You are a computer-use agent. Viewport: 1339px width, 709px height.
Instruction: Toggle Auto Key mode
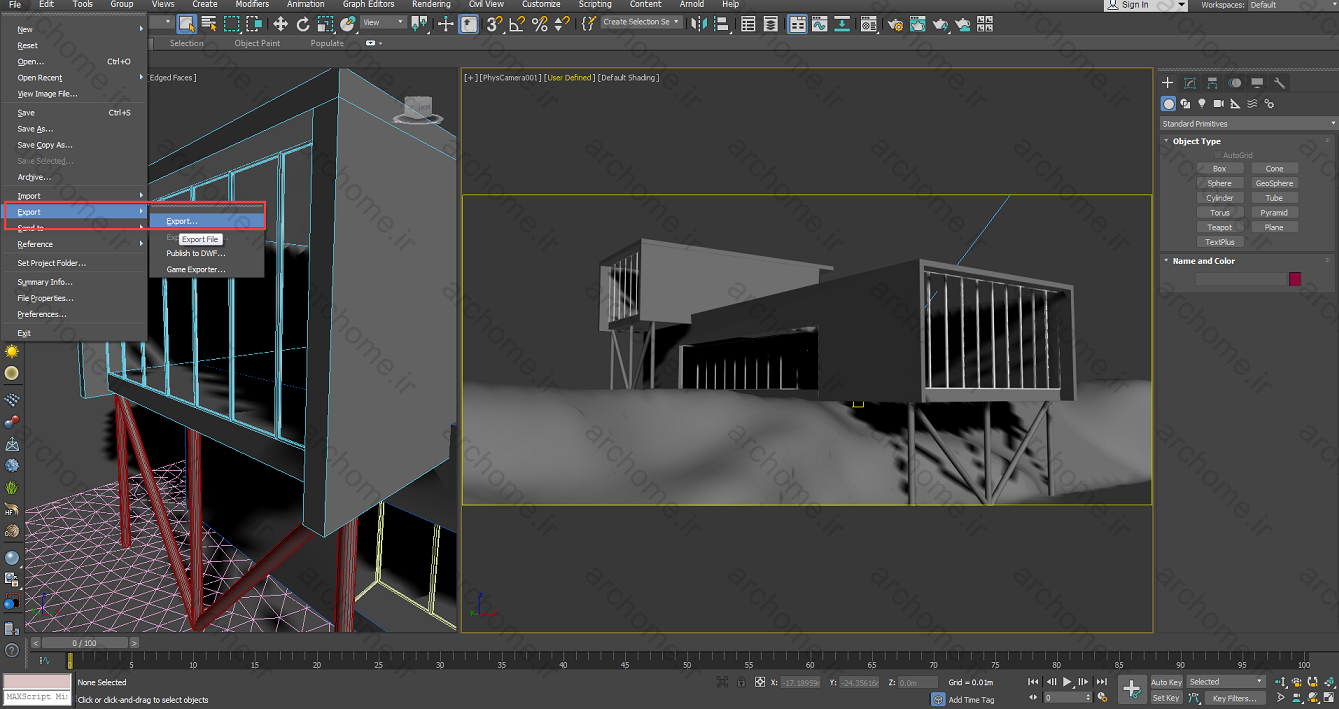(x=1166, y=682)
